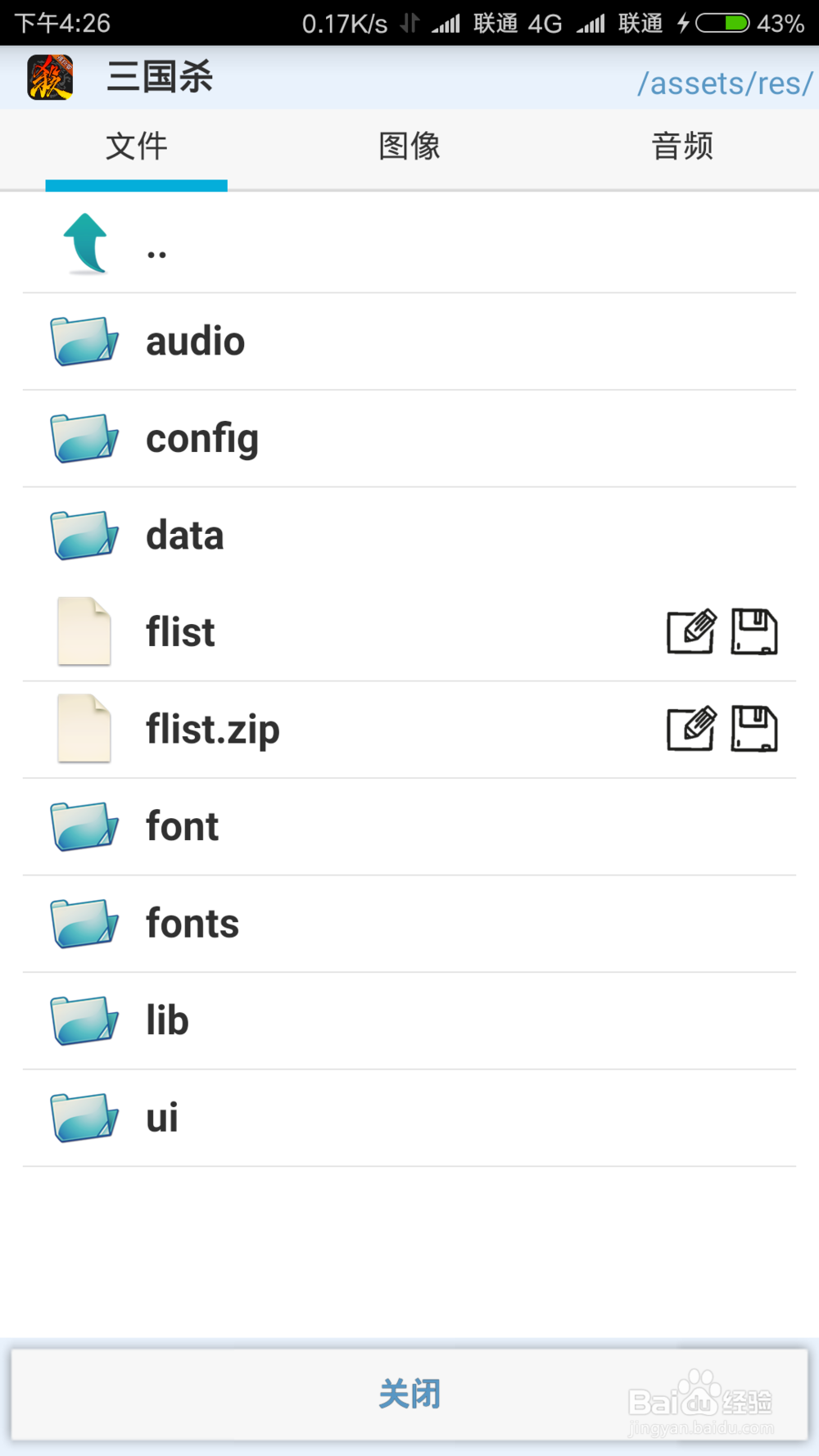Open the audio folder icon

(84, 341)
